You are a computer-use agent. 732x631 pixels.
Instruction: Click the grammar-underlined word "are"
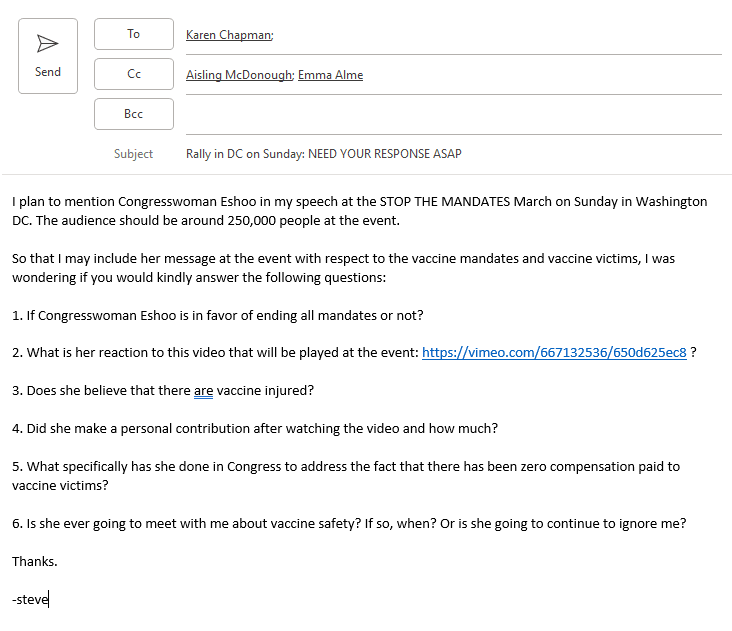203,390
